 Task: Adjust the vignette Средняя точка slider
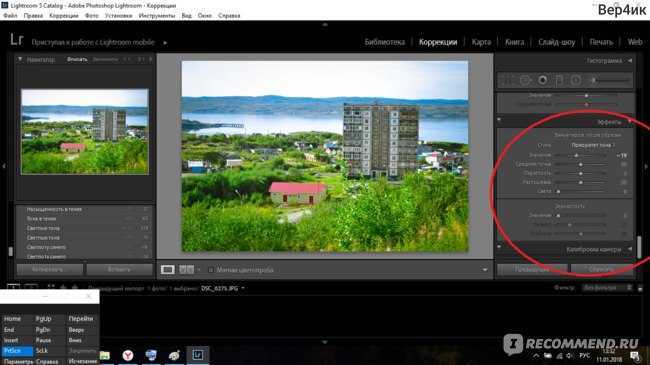(581, 164)
